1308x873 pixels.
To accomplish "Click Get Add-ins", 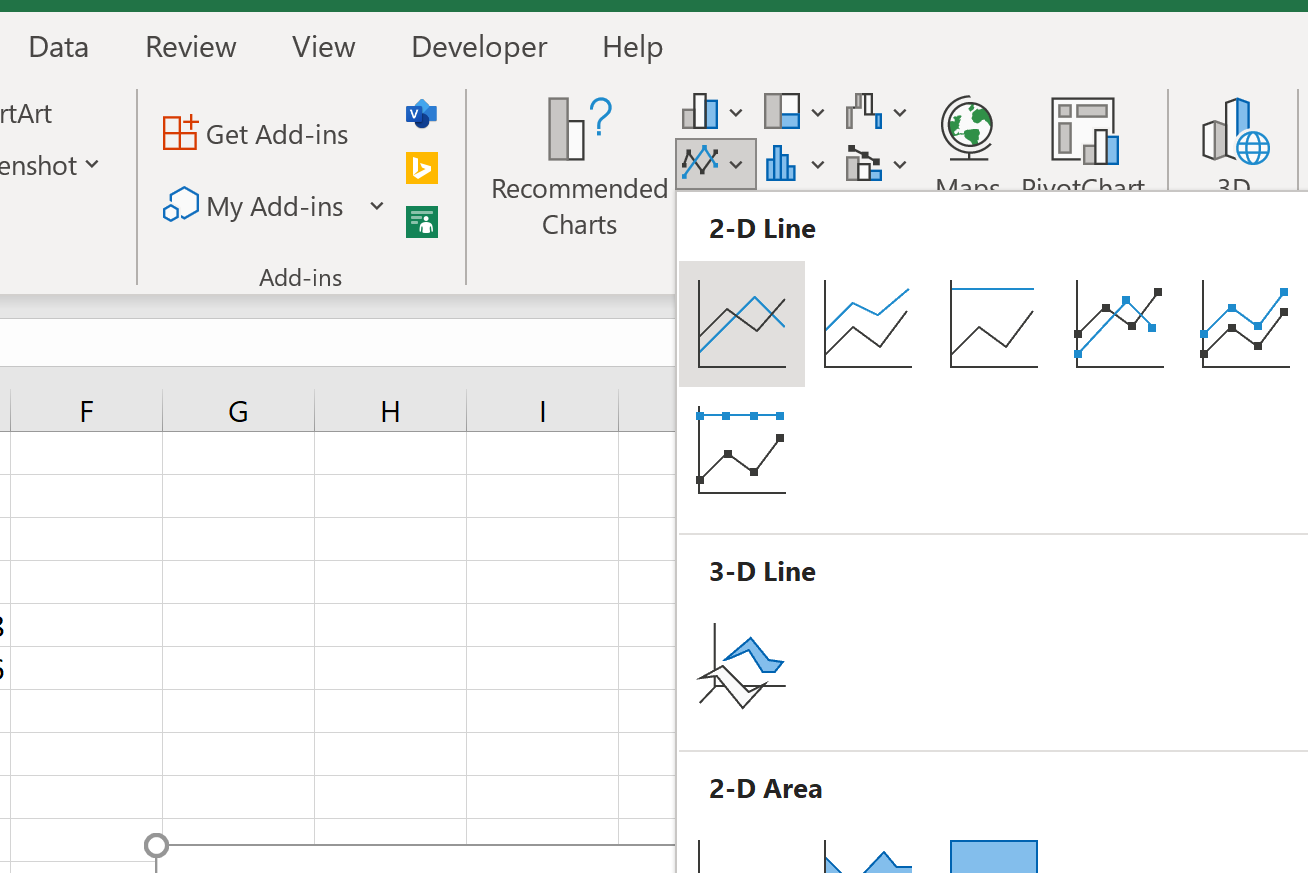I will pos(257,133).
